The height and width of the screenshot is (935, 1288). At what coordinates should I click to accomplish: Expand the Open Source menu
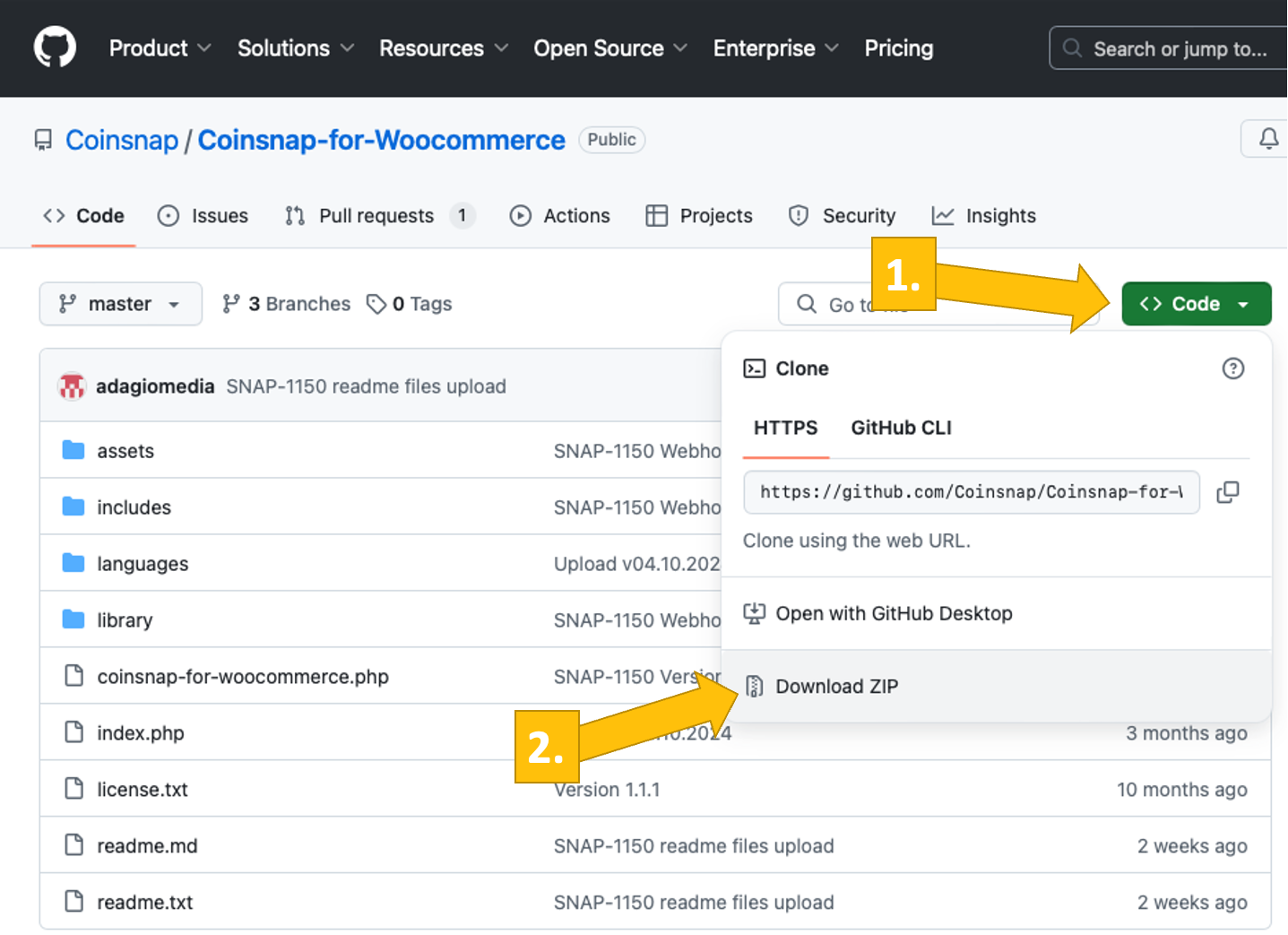pos(609,48)
